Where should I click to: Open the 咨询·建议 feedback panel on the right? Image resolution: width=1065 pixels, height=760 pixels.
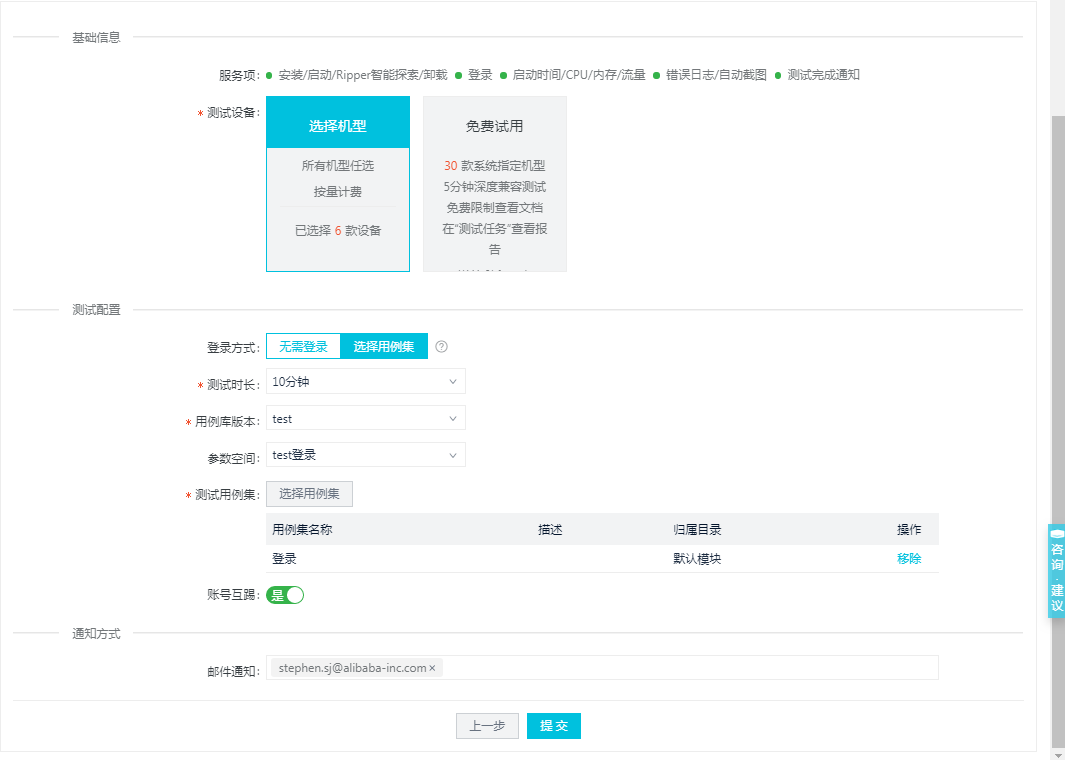tap(1056, 570)
